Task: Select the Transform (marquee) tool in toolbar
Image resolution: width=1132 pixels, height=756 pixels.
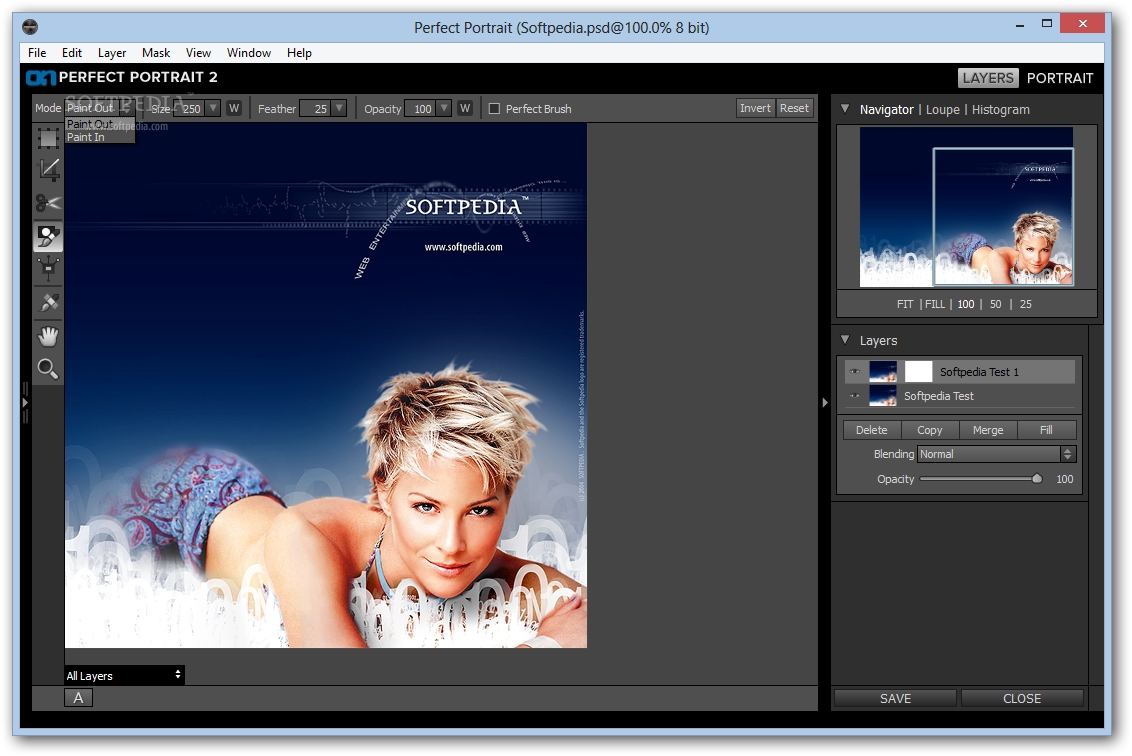Action: [48, 138]
